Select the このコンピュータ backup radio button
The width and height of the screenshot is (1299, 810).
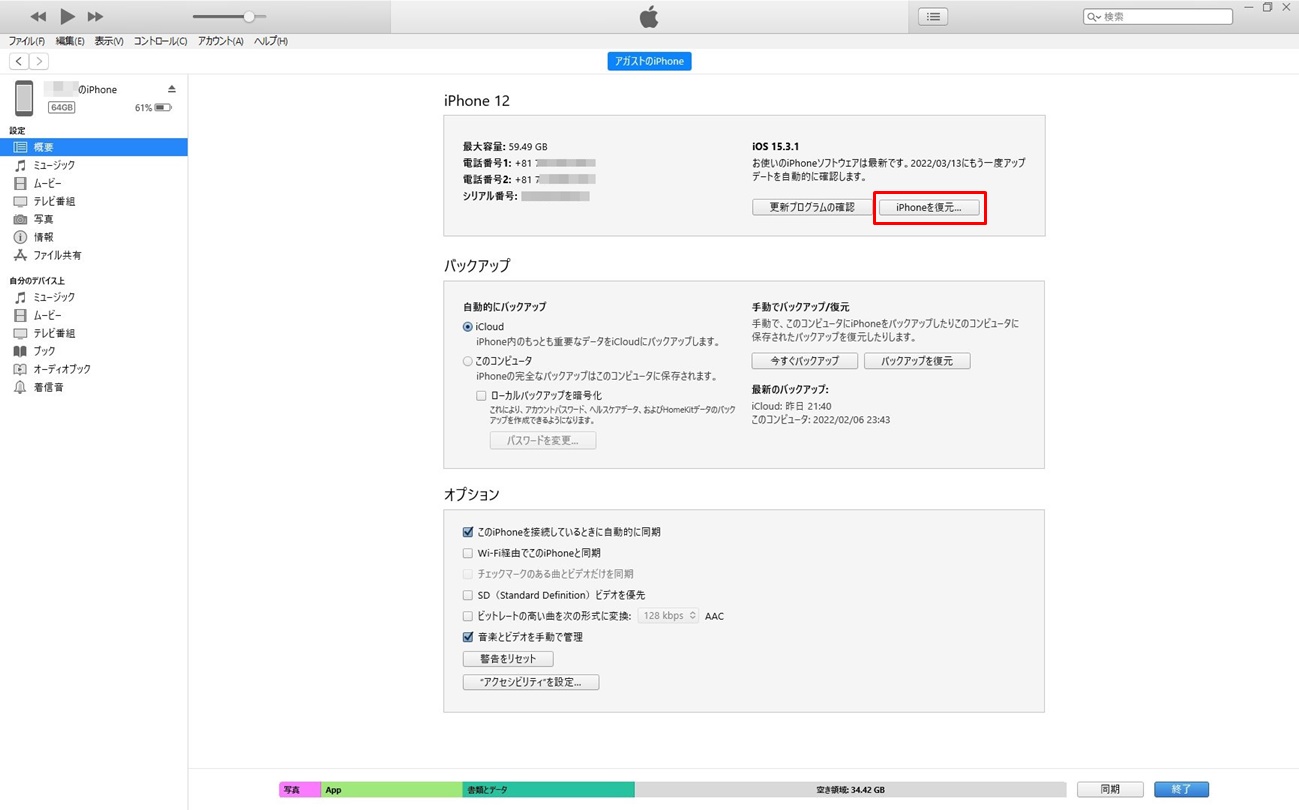pos(468,361)
